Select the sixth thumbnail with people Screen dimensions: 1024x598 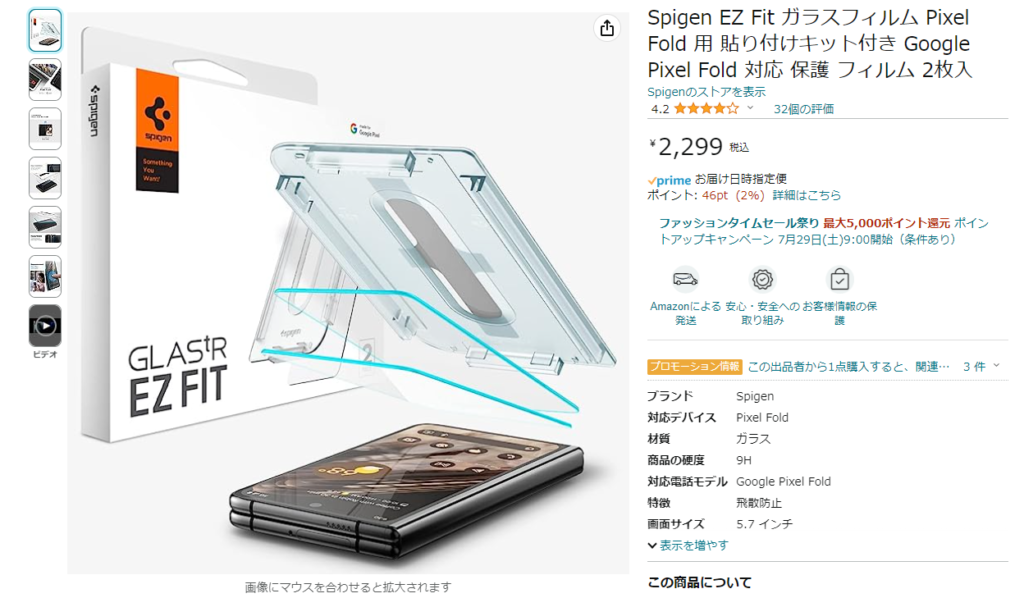pos(45,276)
